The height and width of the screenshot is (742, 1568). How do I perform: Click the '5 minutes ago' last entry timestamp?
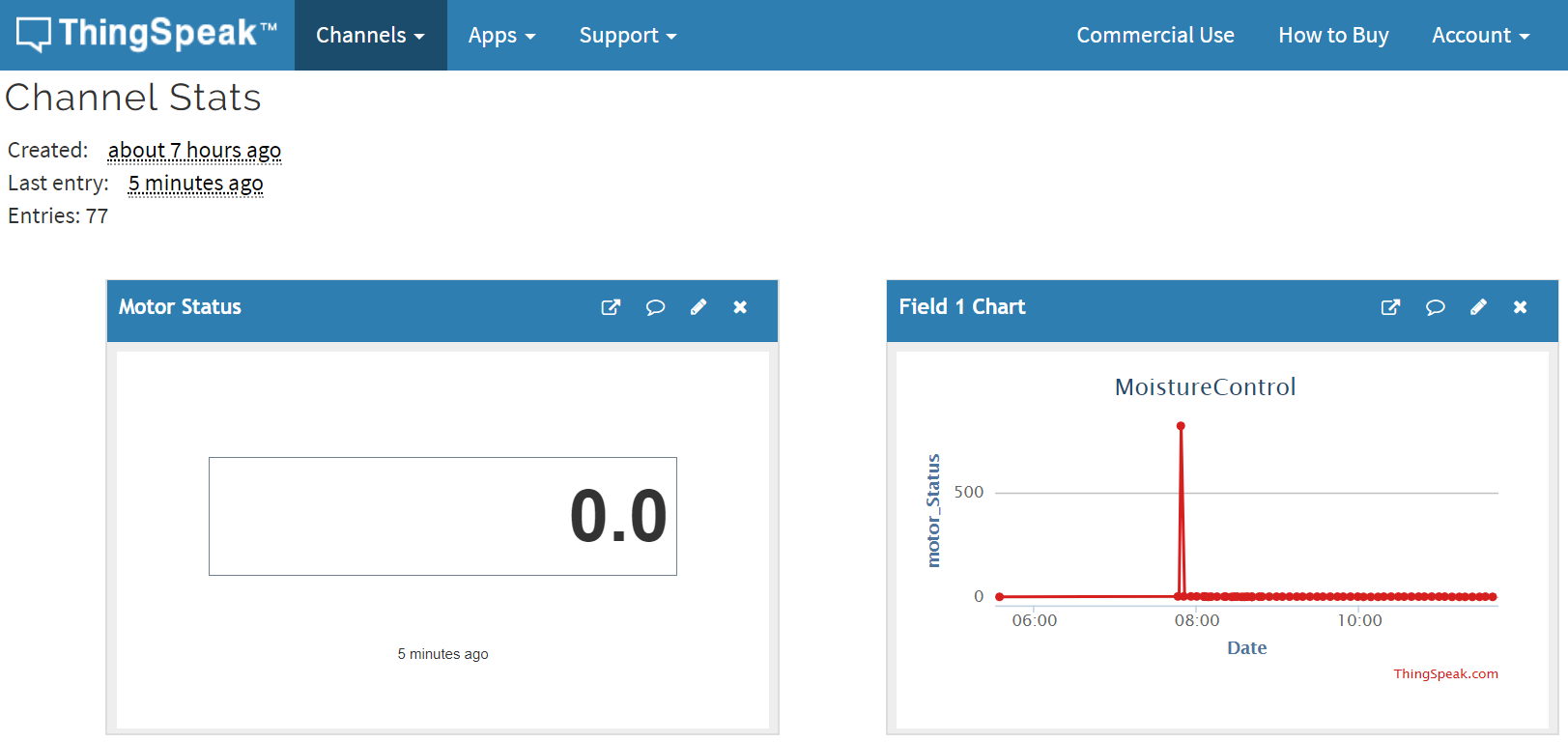pos(196,184)
